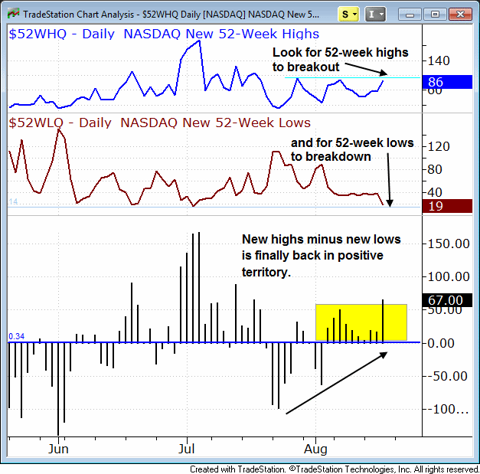Click the TradeStation chart icon in title bar
480x474 pixels.
tap(13, 14)
